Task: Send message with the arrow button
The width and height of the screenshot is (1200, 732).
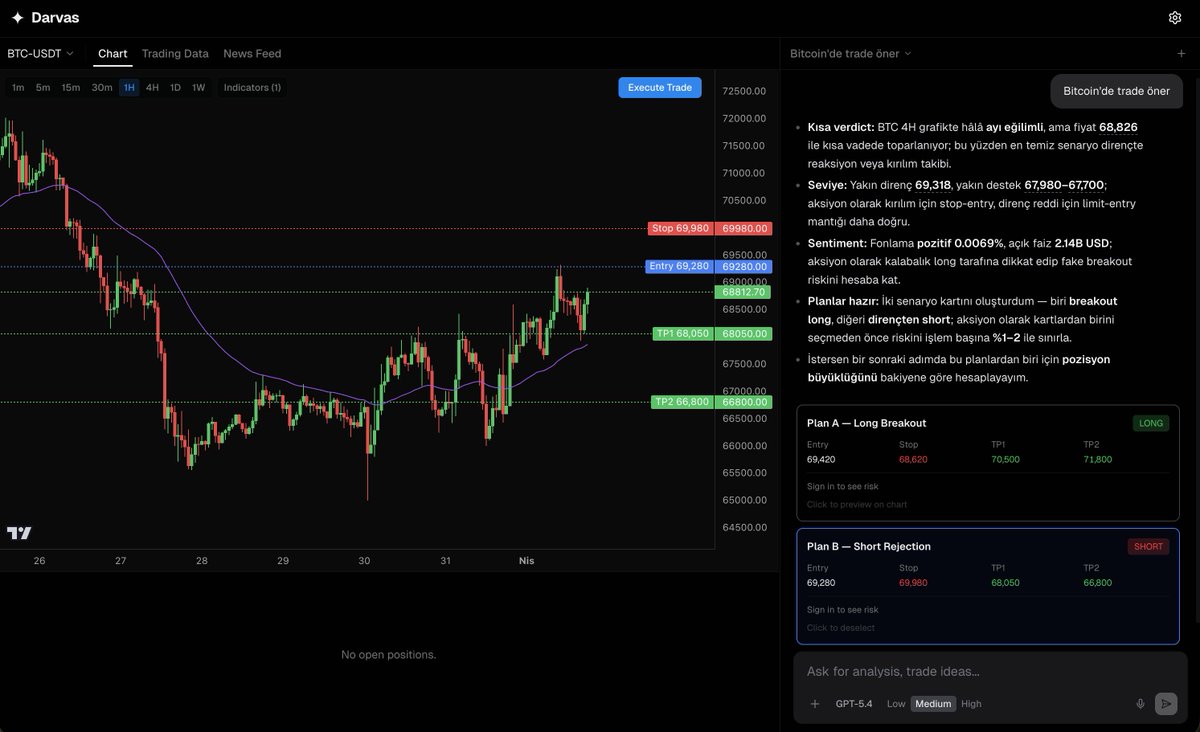Action: [1166, 704]
